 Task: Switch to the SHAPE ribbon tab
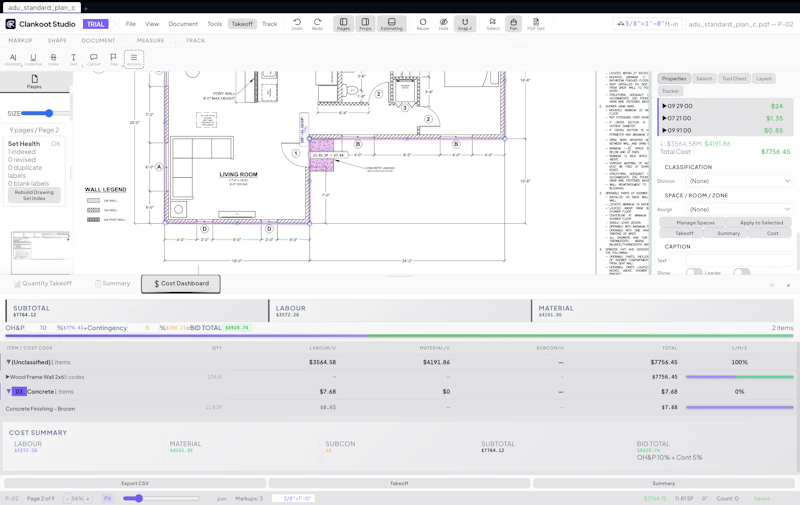[57, 40]
